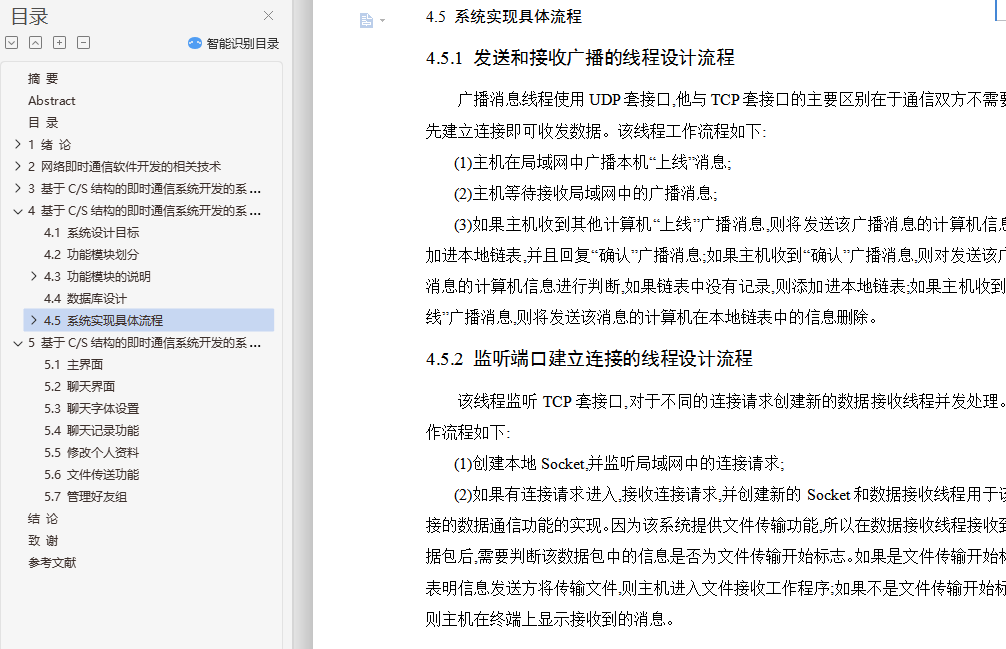Screen dimensions: 1006x649
Task: Expand section 4.5 系统实现具体流程
Action: pyautogui.click(x=34, y=320)
